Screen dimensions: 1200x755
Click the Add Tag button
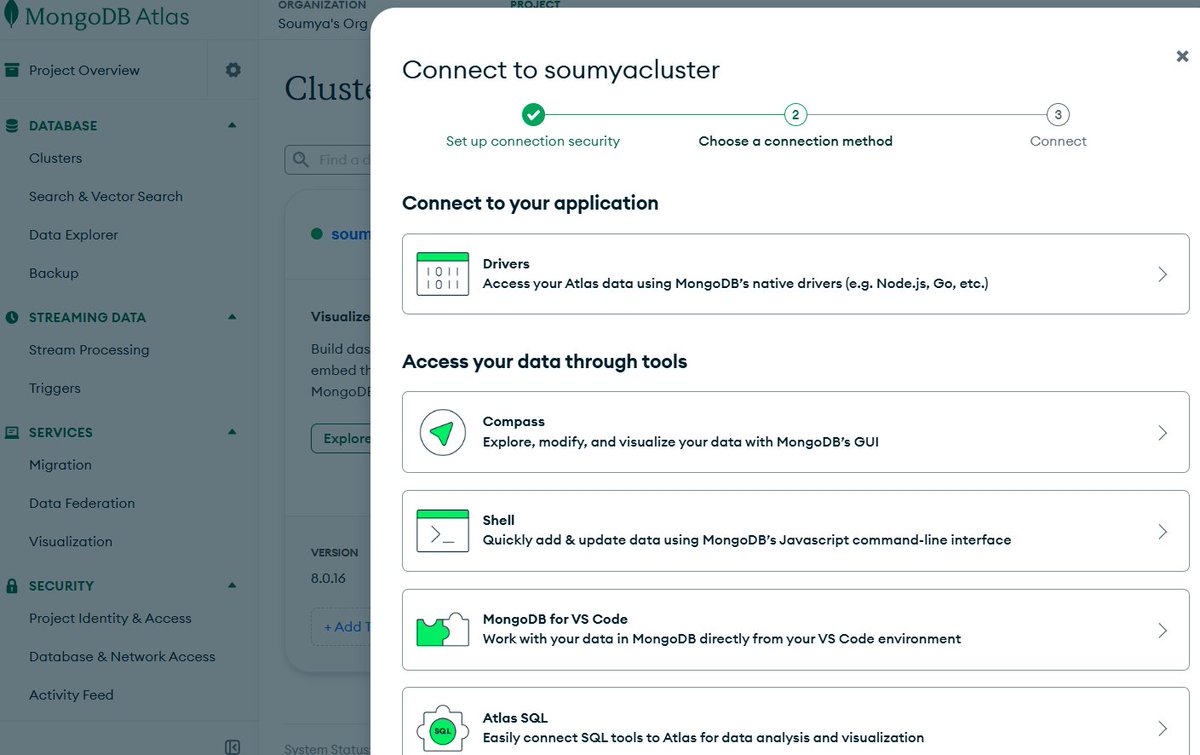pos(341,627)
